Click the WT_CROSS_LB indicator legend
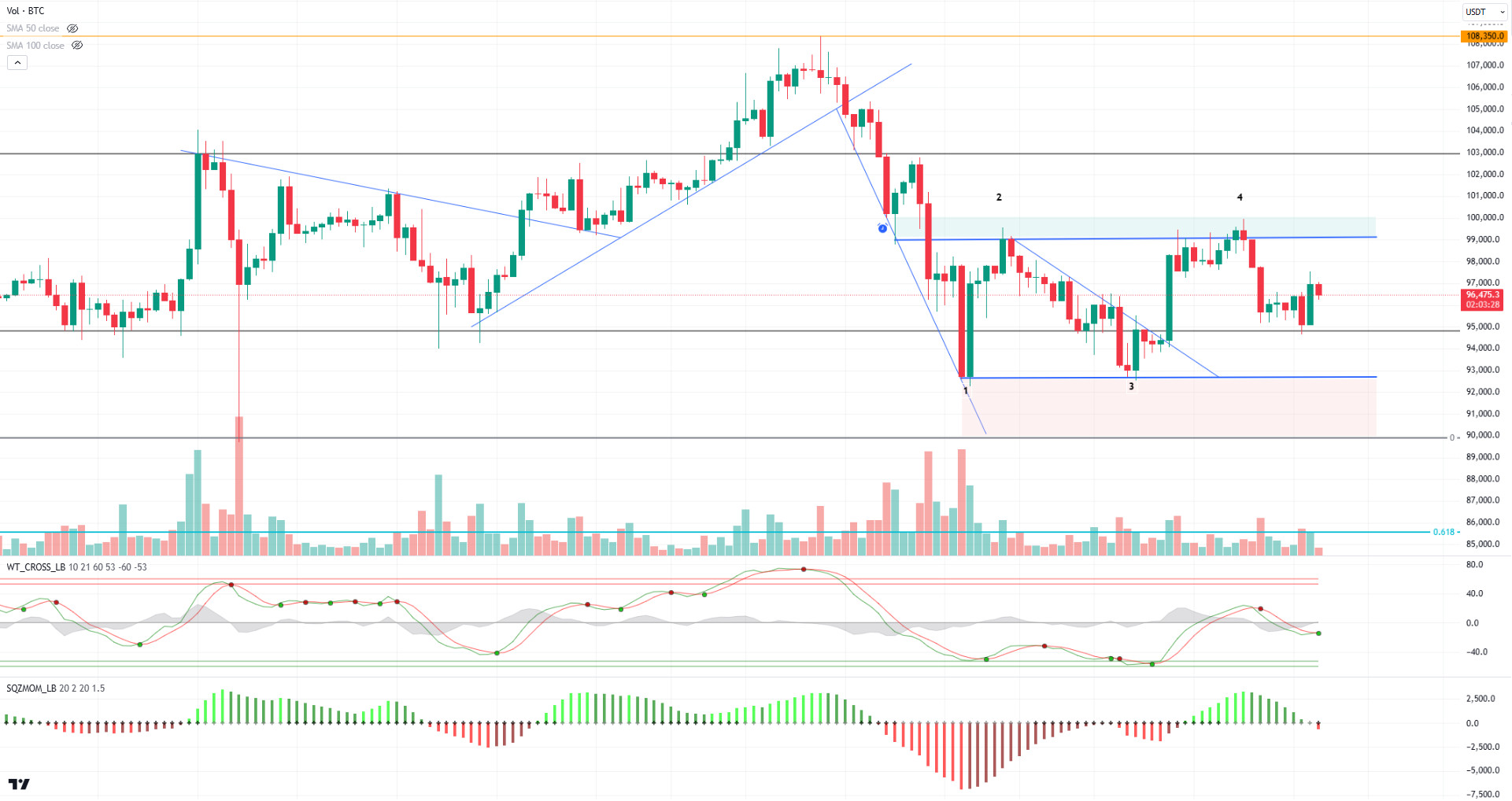Viewport: 1512px width, 801px height. [x=76, y=567]
